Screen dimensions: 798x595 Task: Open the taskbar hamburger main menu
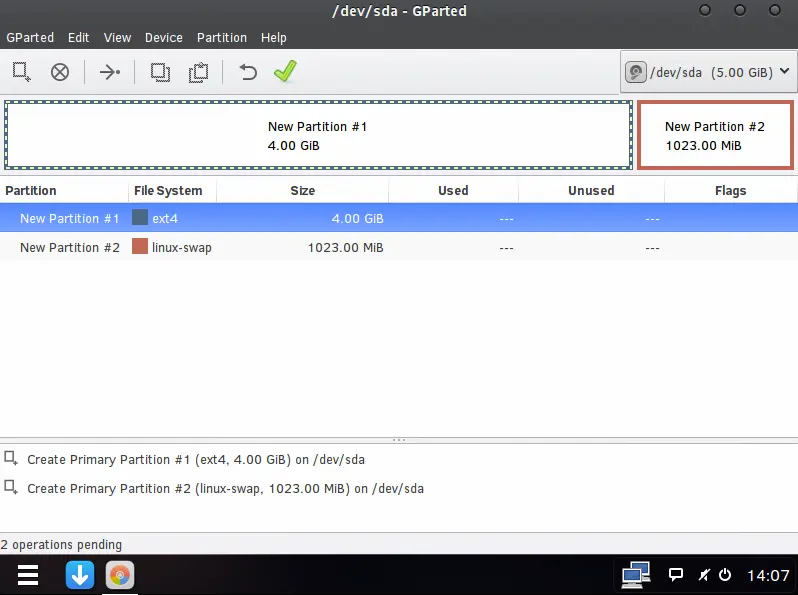click(x=28, y=575)
